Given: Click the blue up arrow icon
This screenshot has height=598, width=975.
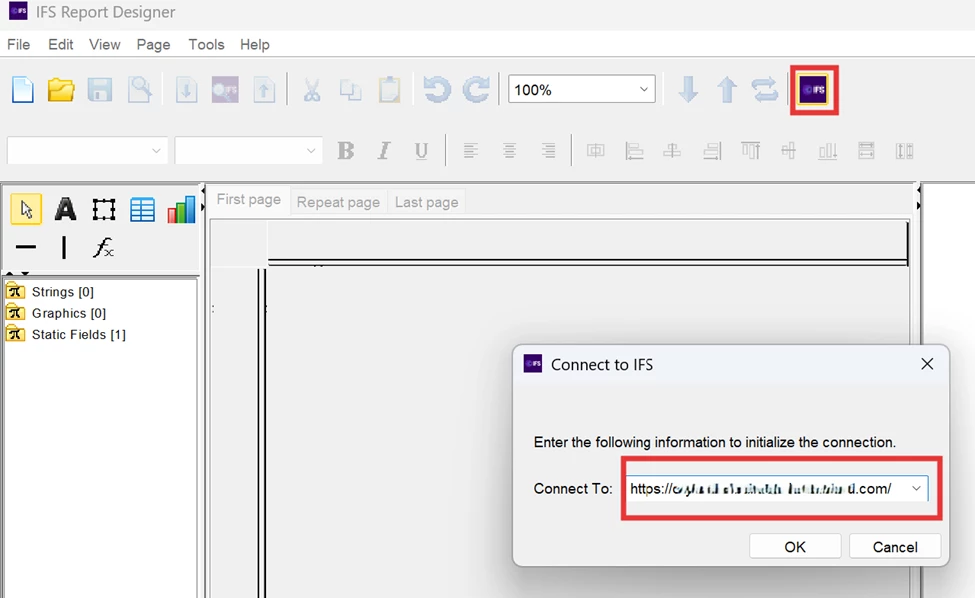Looking at the screenshot, I should pyautogui.click(x=727, y=90).
